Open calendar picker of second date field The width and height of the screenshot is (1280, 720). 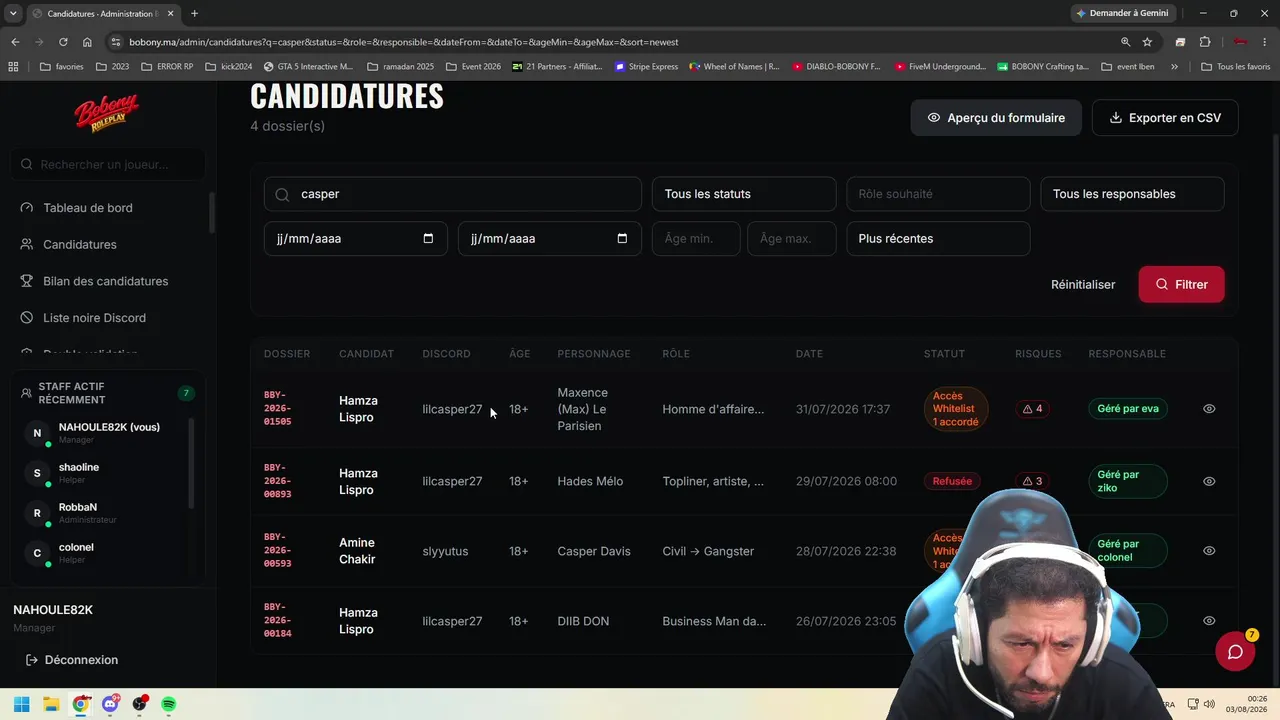click(x=622, y=239)
